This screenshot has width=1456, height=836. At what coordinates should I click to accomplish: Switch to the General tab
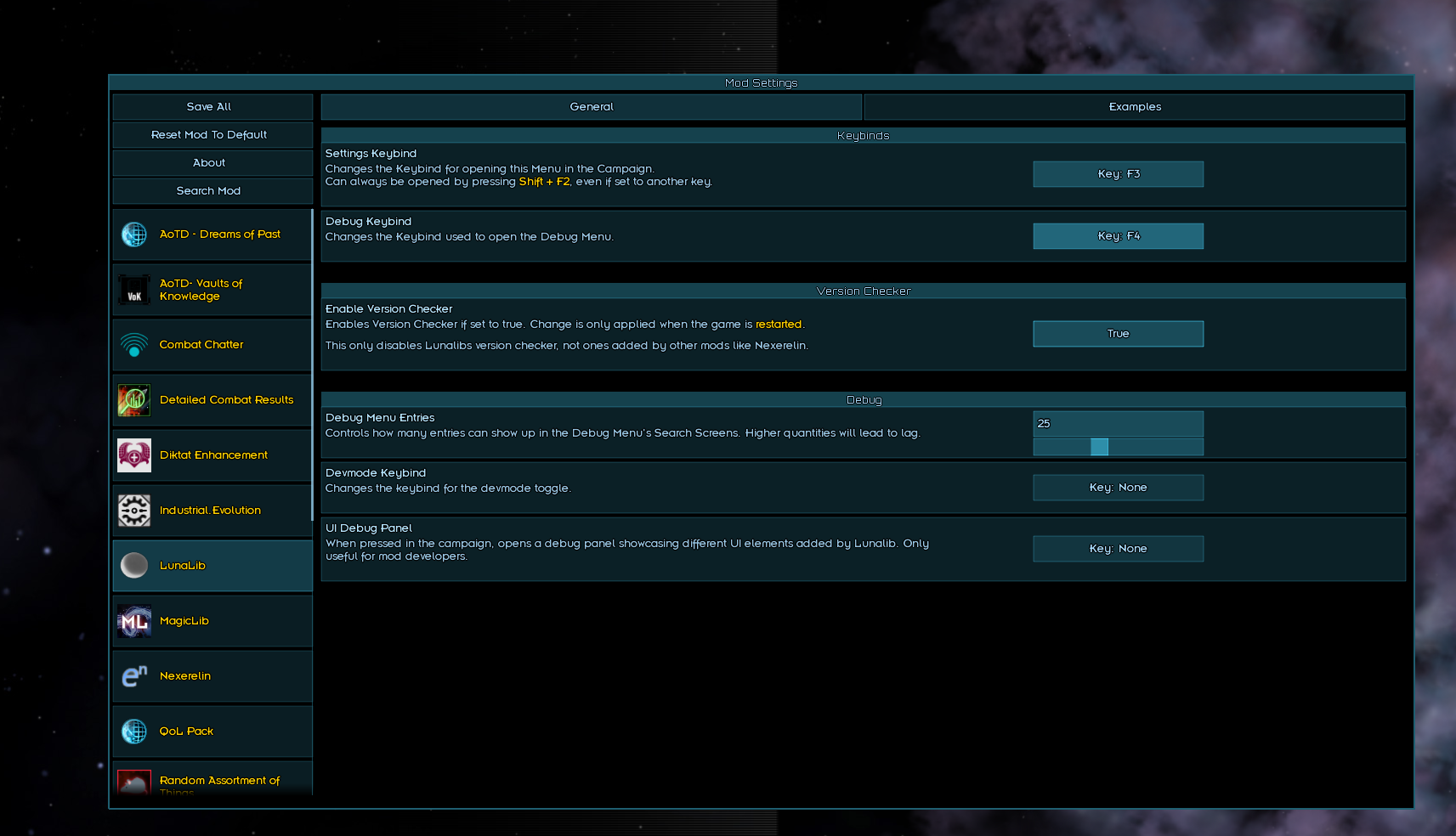click(x=592, y=107)
